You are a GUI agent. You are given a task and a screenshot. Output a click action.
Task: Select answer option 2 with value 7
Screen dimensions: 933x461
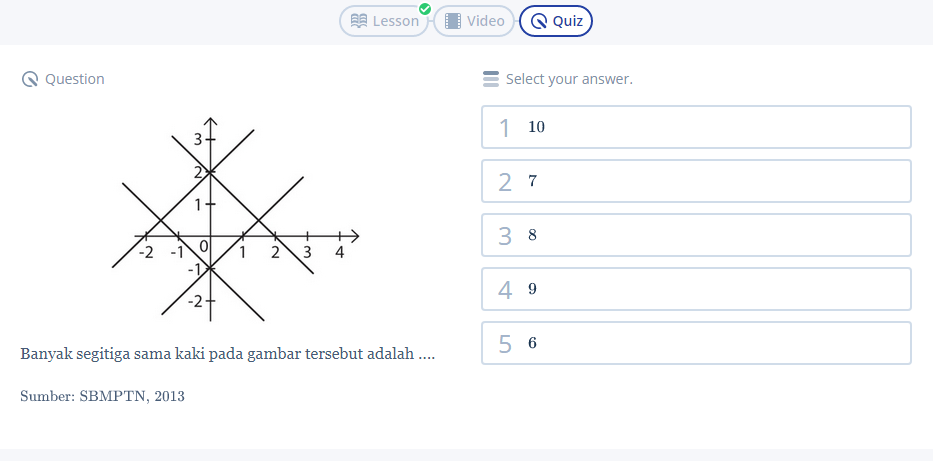coord(696,181)
